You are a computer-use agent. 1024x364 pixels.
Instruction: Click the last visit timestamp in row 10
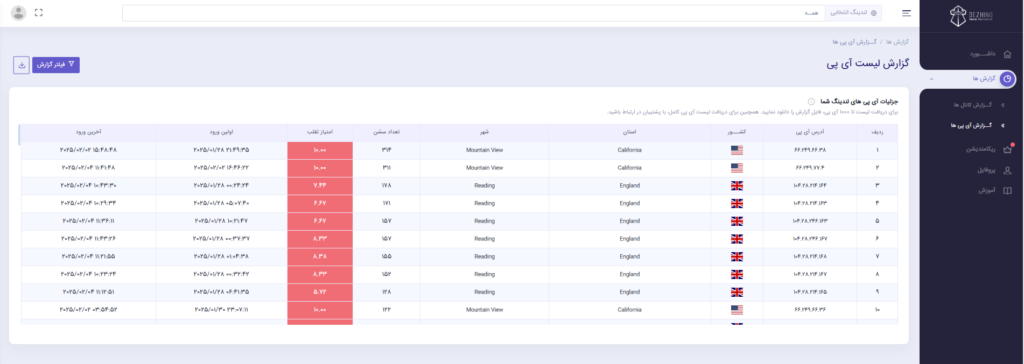coord(88,310)
